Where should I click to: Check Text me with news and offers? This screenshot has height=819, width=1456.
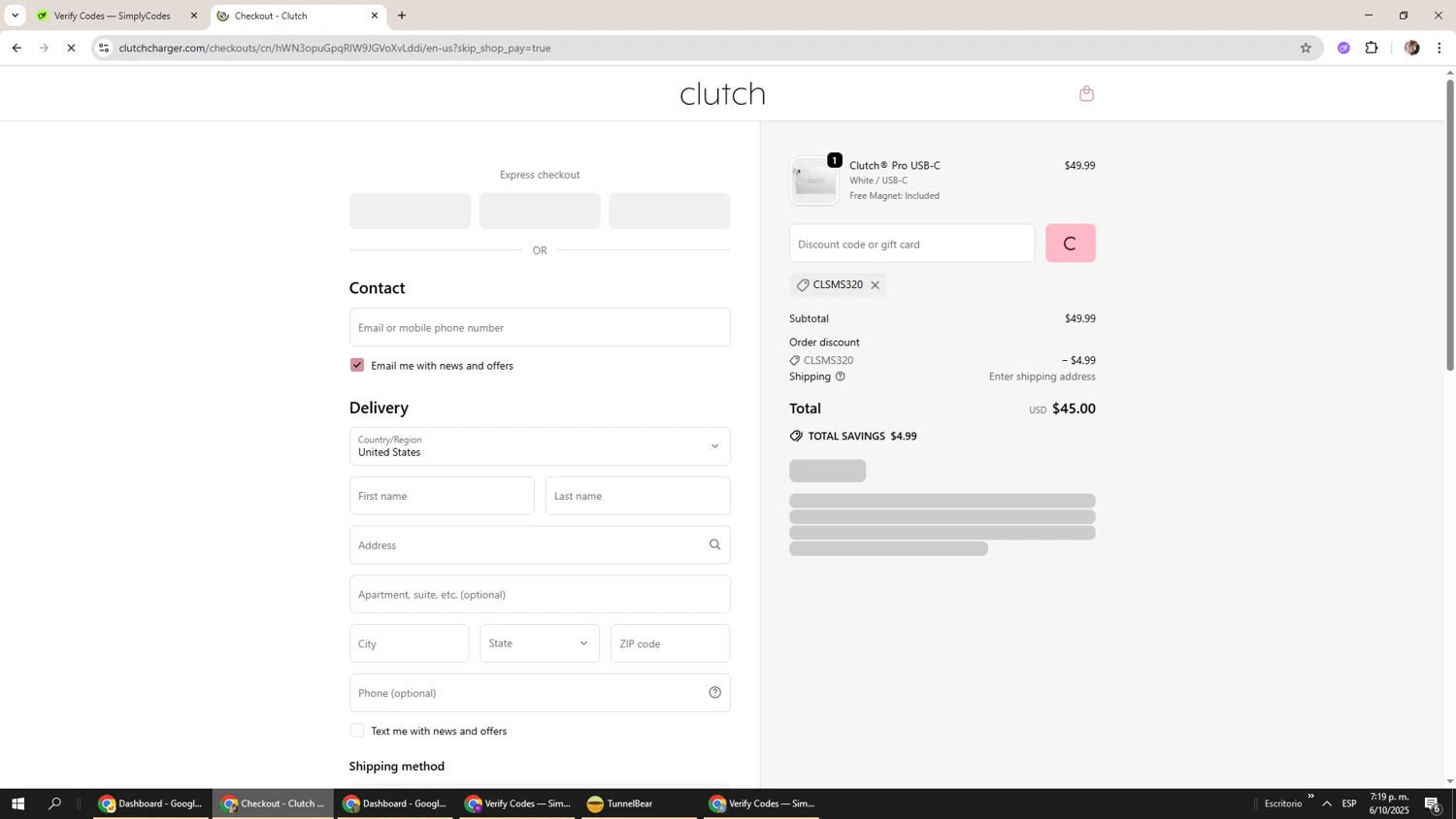(x=357, y=731)
